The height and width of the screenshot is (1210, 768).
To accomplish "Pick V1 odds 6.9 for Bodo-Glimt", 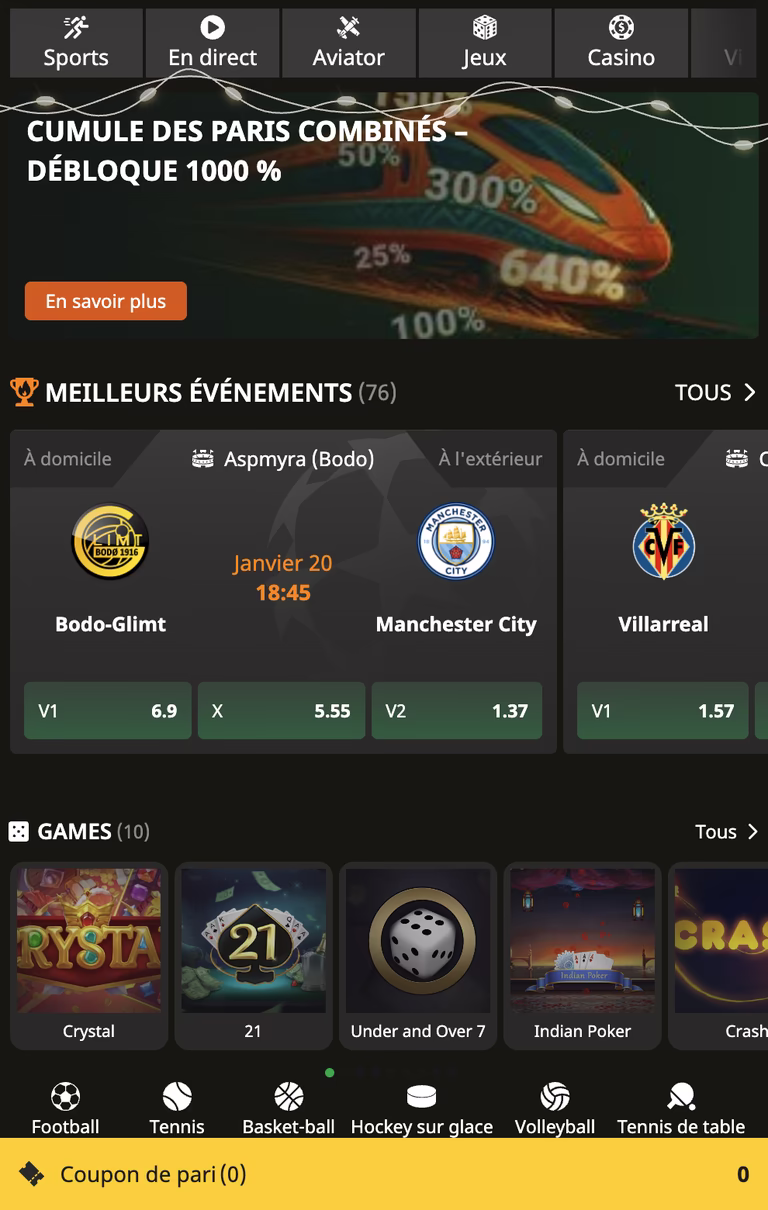I will tap(108, 711).
